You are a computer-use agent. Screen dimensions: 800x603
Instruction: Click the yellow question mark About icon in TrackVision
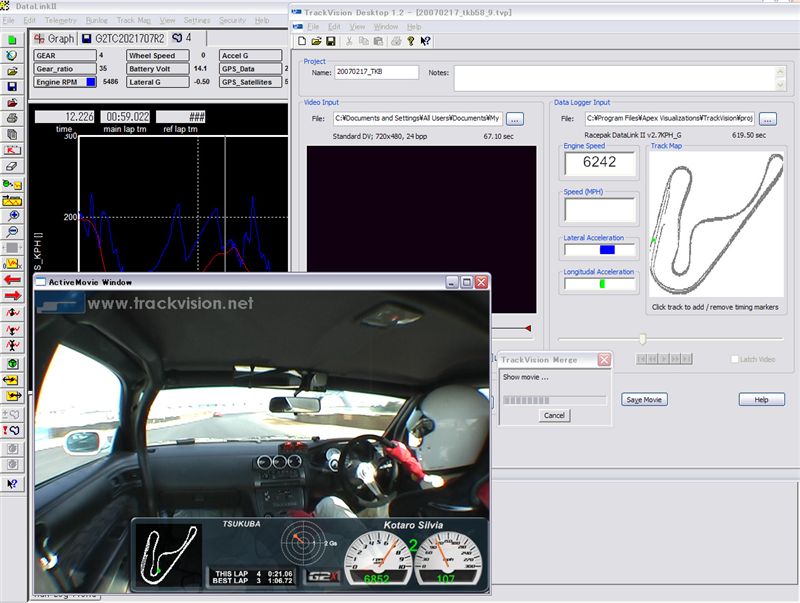(x=411, y=41)
